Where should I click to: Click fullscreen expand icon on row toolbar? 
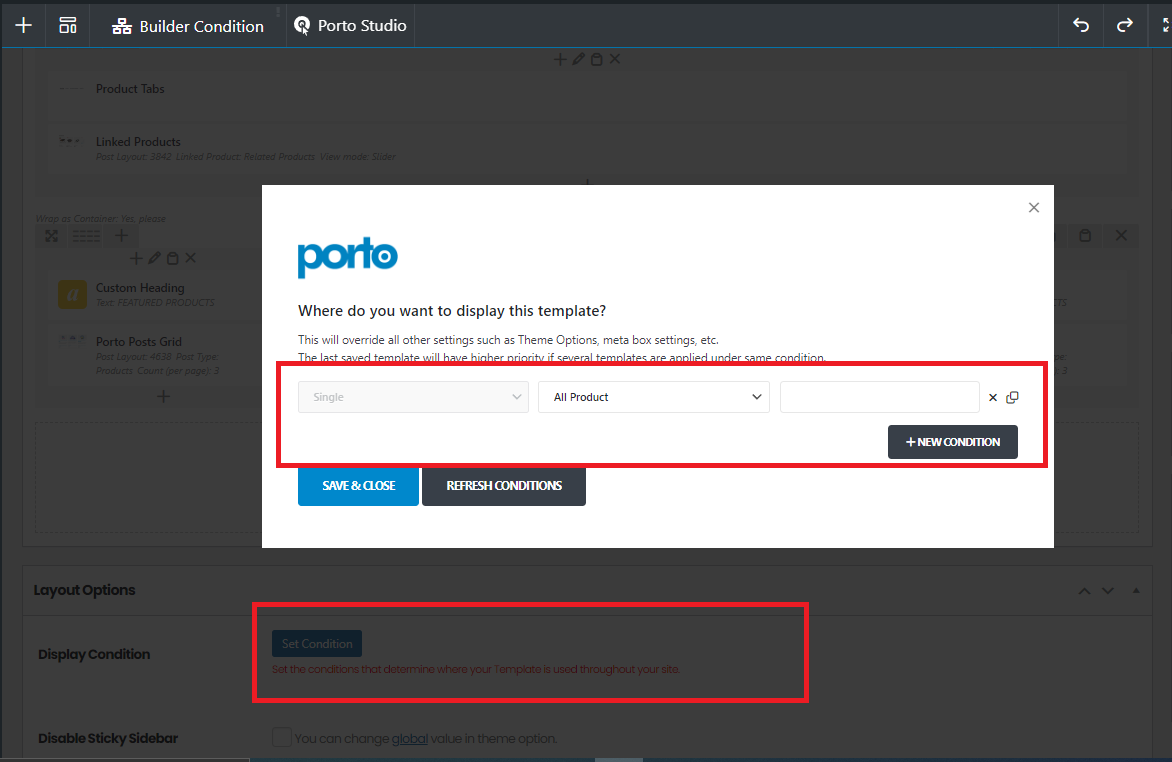click(52, 236)
